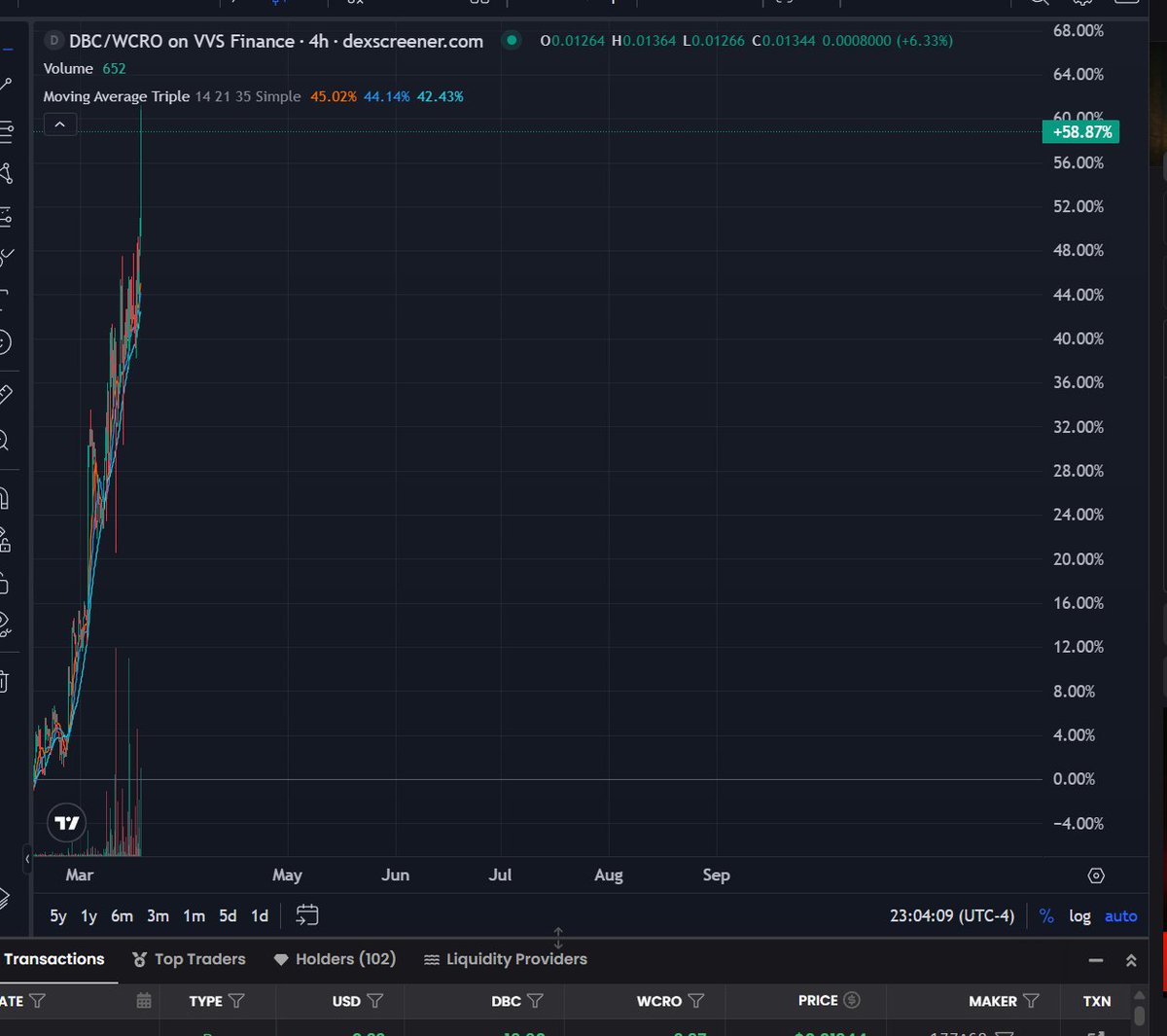Open the DATE column filter funnel

(x=37, y=1001)
